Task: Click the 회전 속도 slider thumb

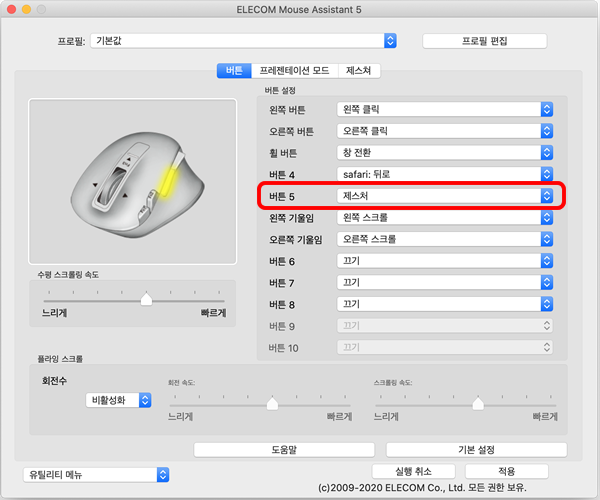Action: pyautogui.click(x=272, y=403)
